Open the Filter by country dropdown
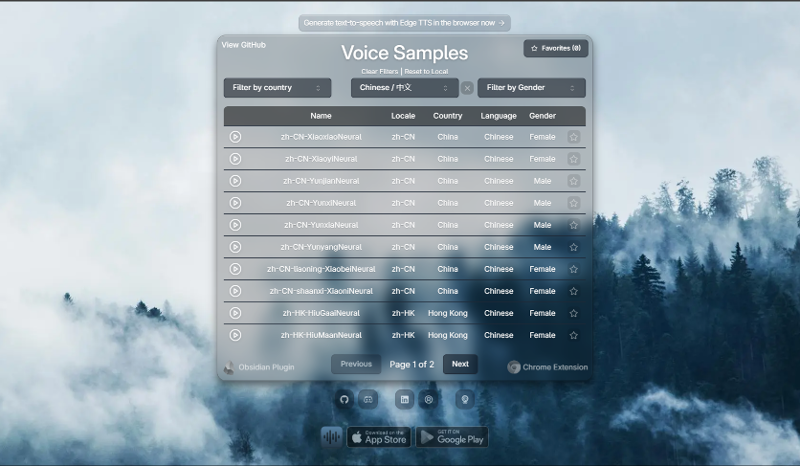 [277, 88]
